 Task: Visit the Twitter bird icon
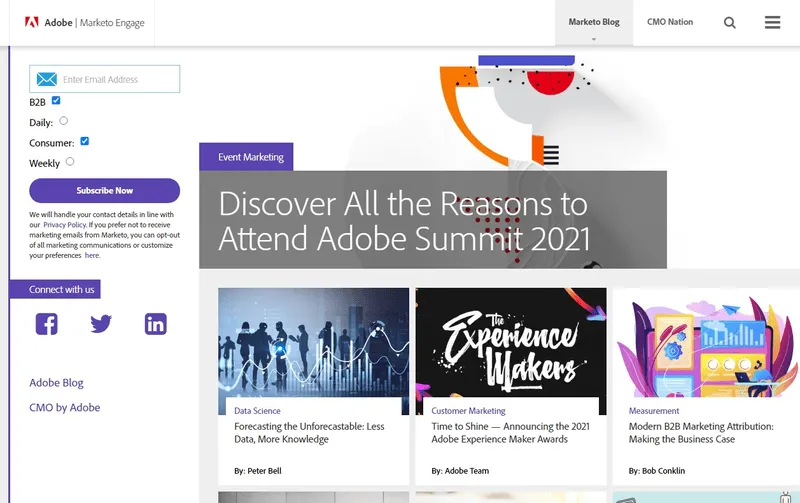click(x=101, y=324)
